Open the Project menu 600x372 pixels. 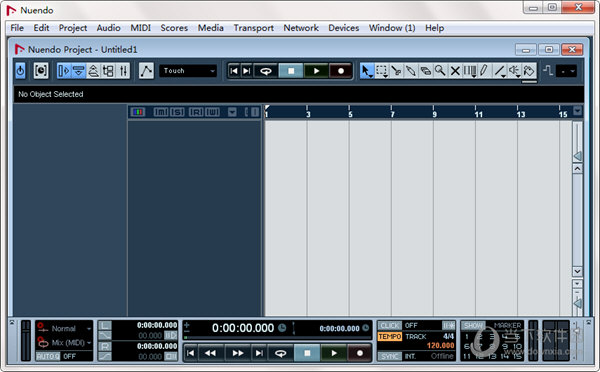point(73,28)
